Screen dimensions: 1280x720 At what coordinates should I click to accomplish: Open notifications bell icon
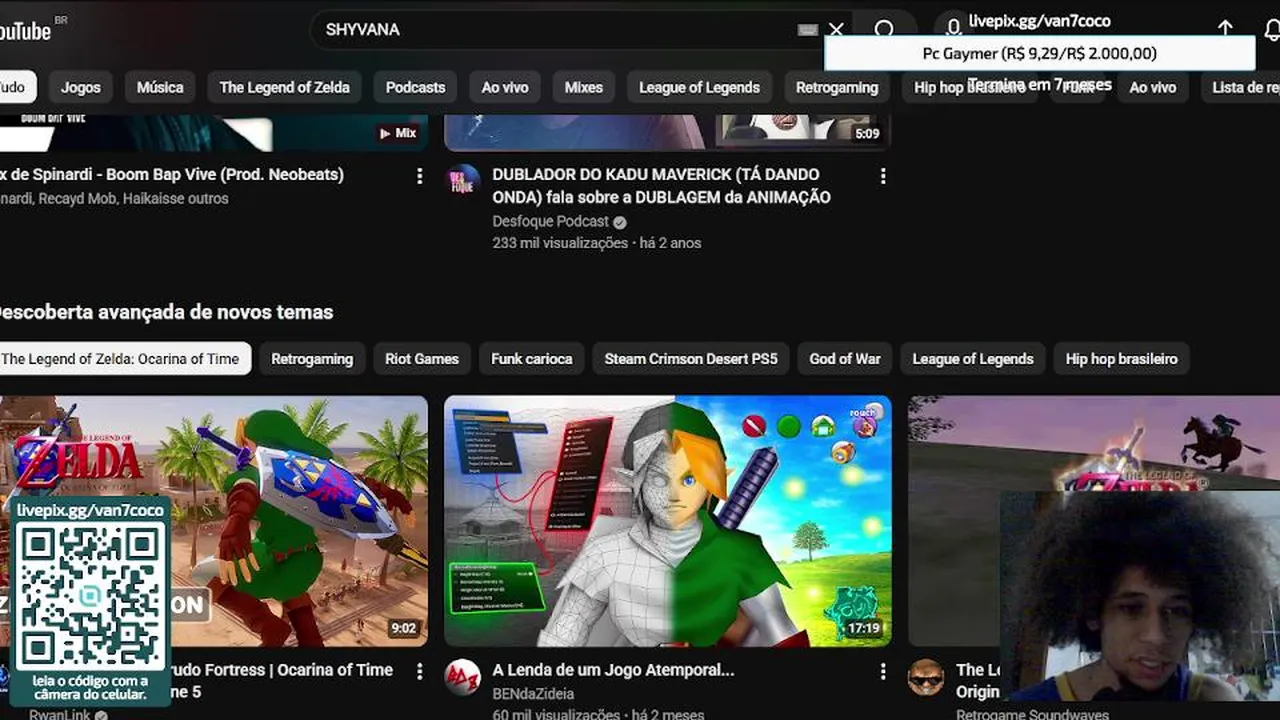pos(1272,30)
